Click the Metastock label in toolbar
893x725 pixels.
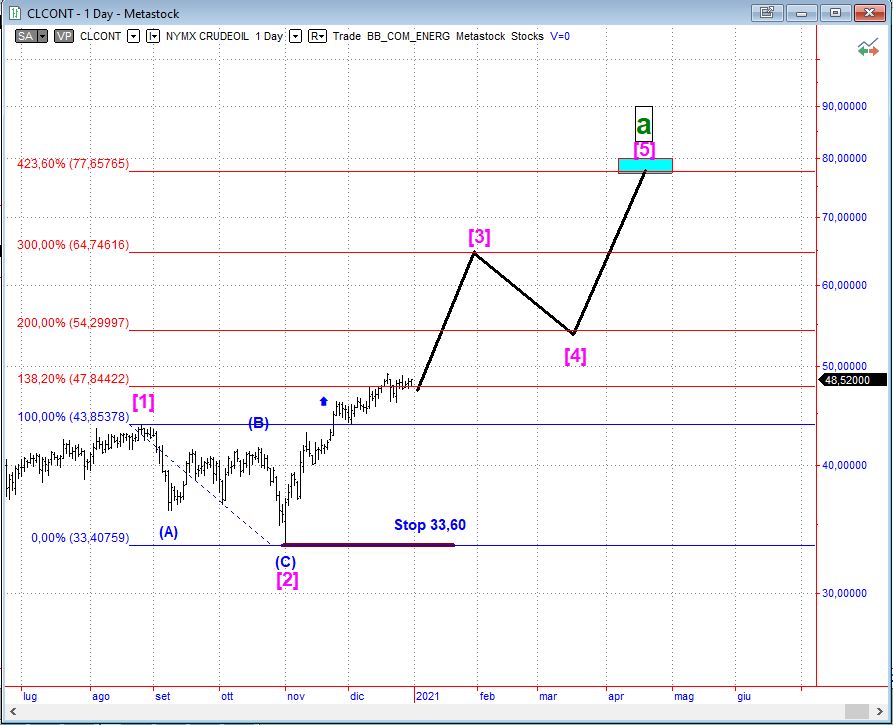click(481, 36)
